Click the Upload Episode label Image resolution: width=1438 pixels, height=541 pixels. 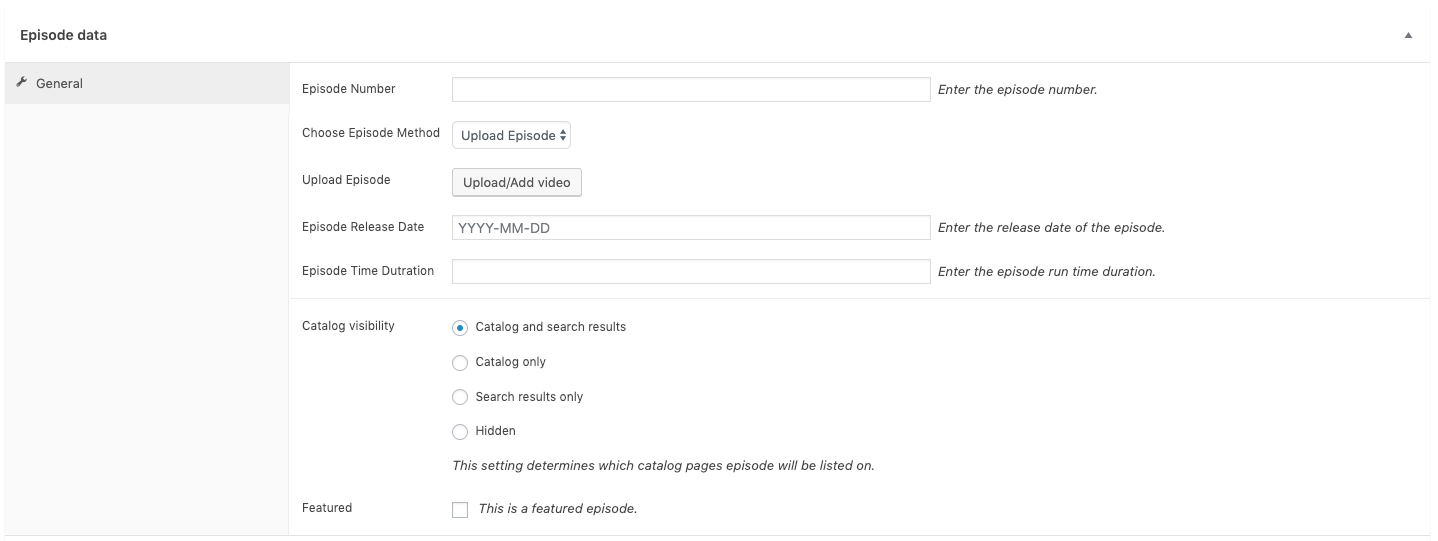coord(346,180)
